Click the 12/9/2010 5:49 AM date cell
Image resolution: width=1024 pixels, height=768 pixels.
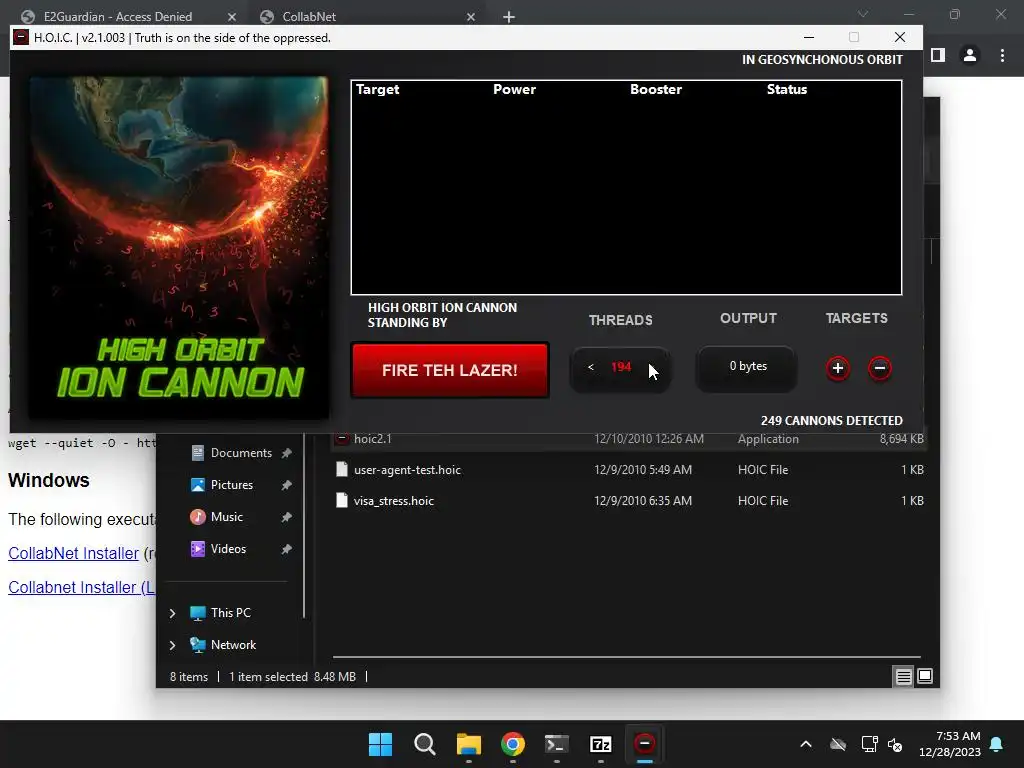[643, 470]
